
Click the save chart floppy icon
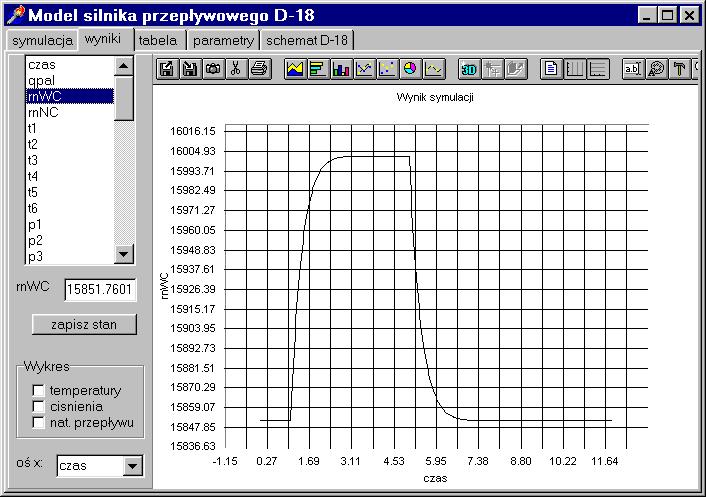pos(190,69)
